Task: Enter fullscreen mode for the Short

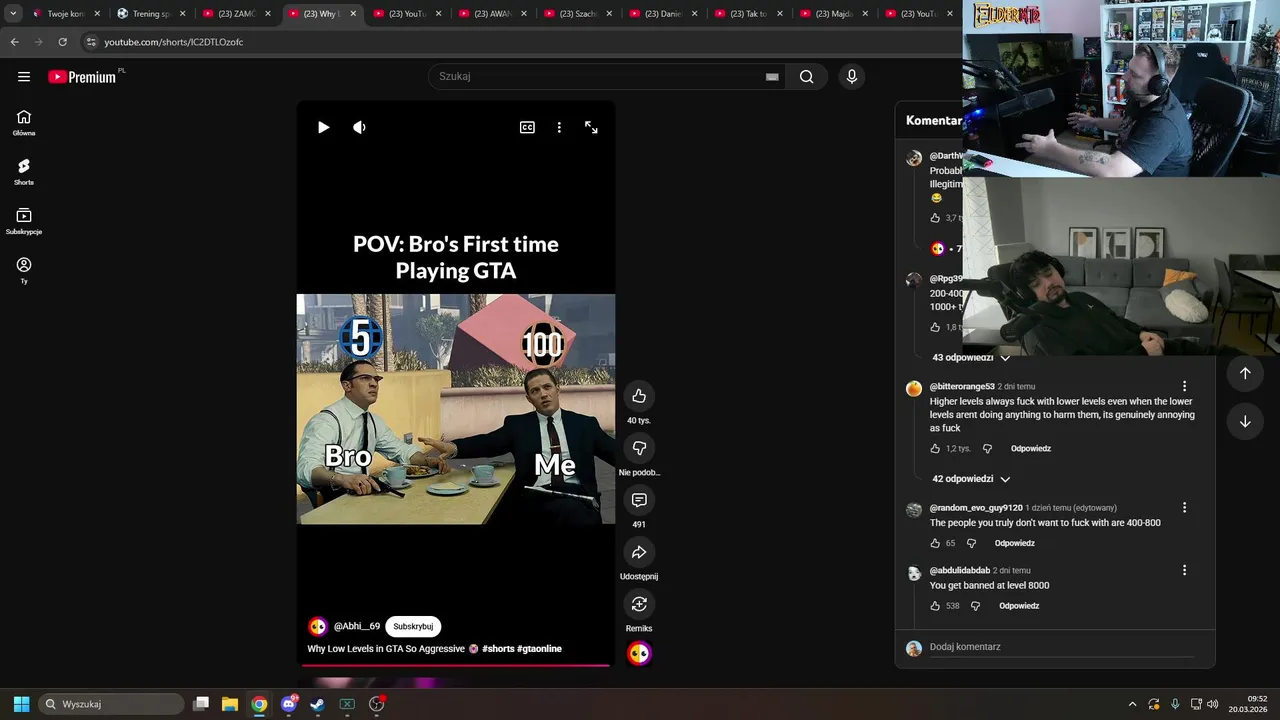Action: point(591,127)
